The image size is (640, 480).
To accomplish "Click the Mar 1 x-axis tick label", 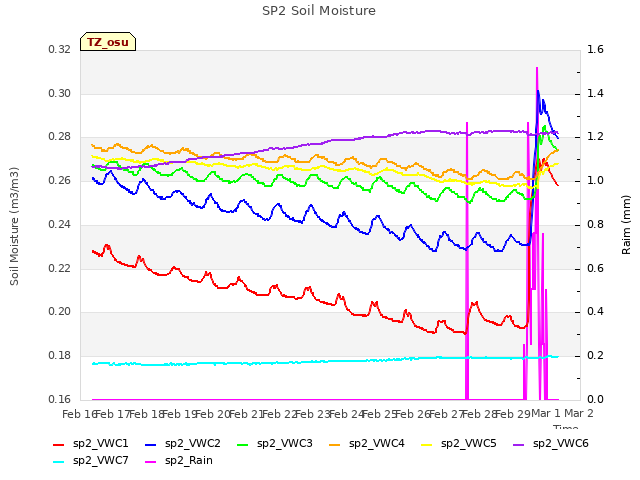I will [546, 413].
